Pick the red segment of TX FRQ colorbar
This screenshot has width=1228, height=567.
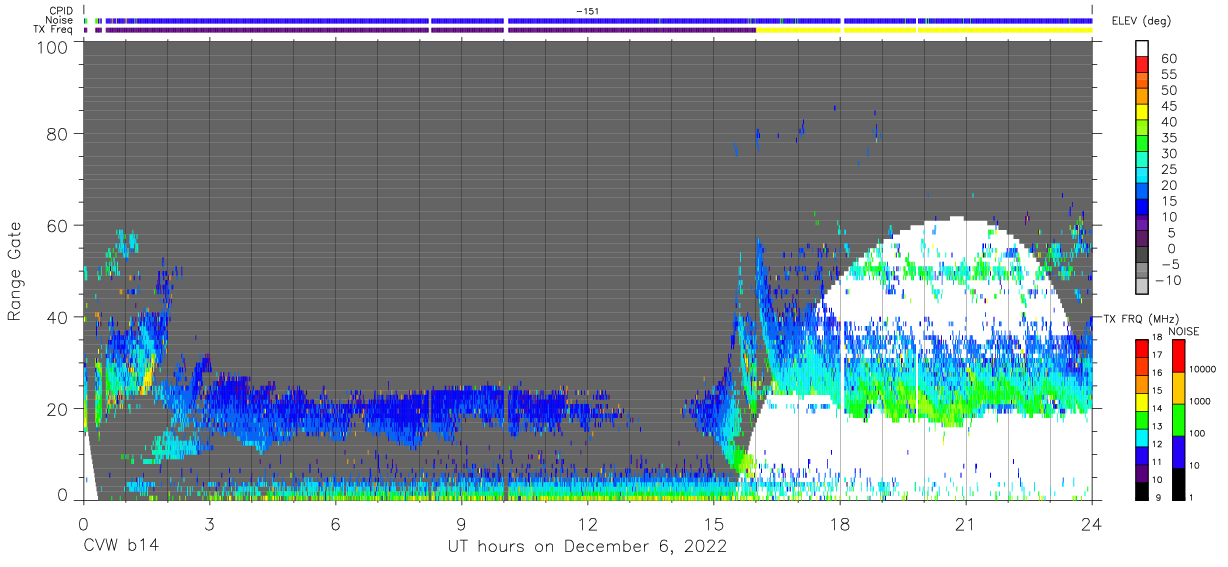(x=1141, y=347)
